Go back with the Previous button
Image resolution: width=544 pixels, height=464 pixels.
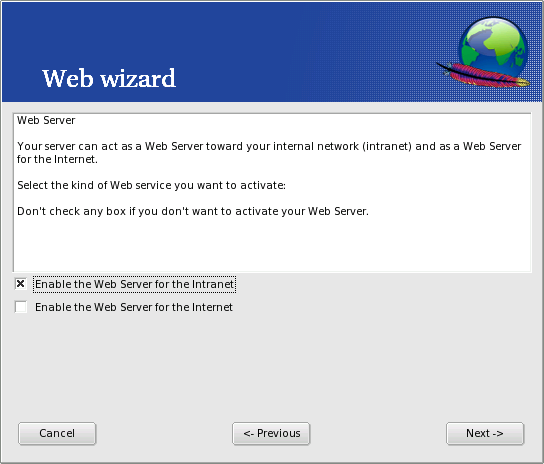click(x=271, y=433)
